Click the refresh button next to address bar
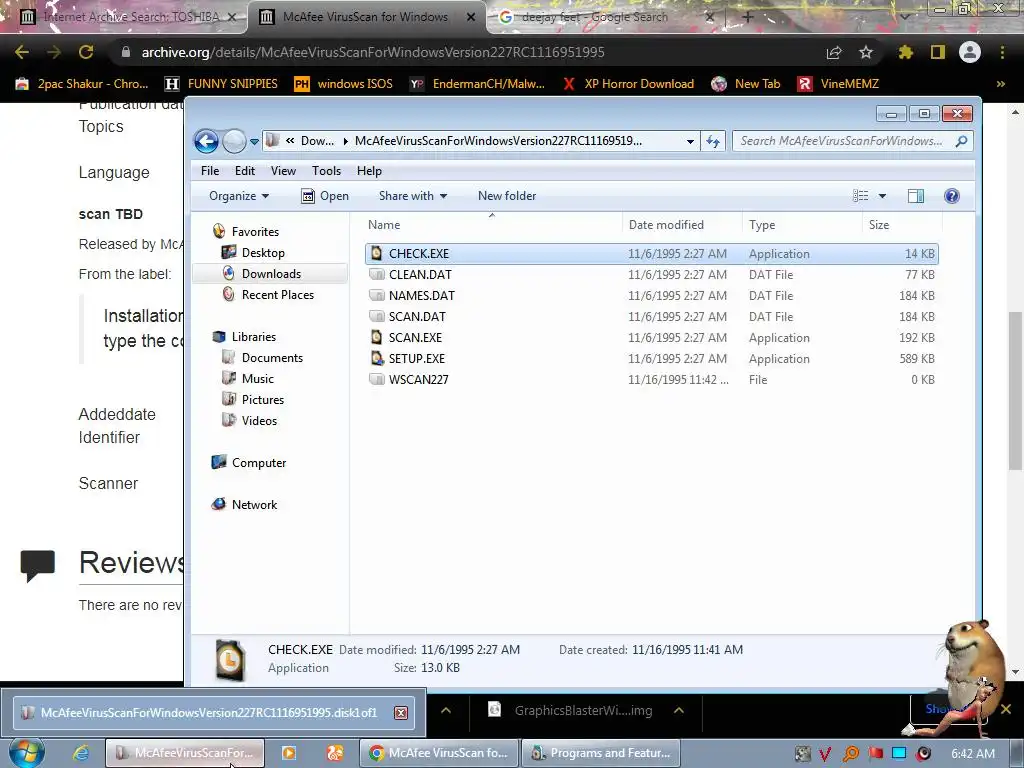Image resolution: width=1024 pixels, height=768 pixels. (x=712, y=141)
